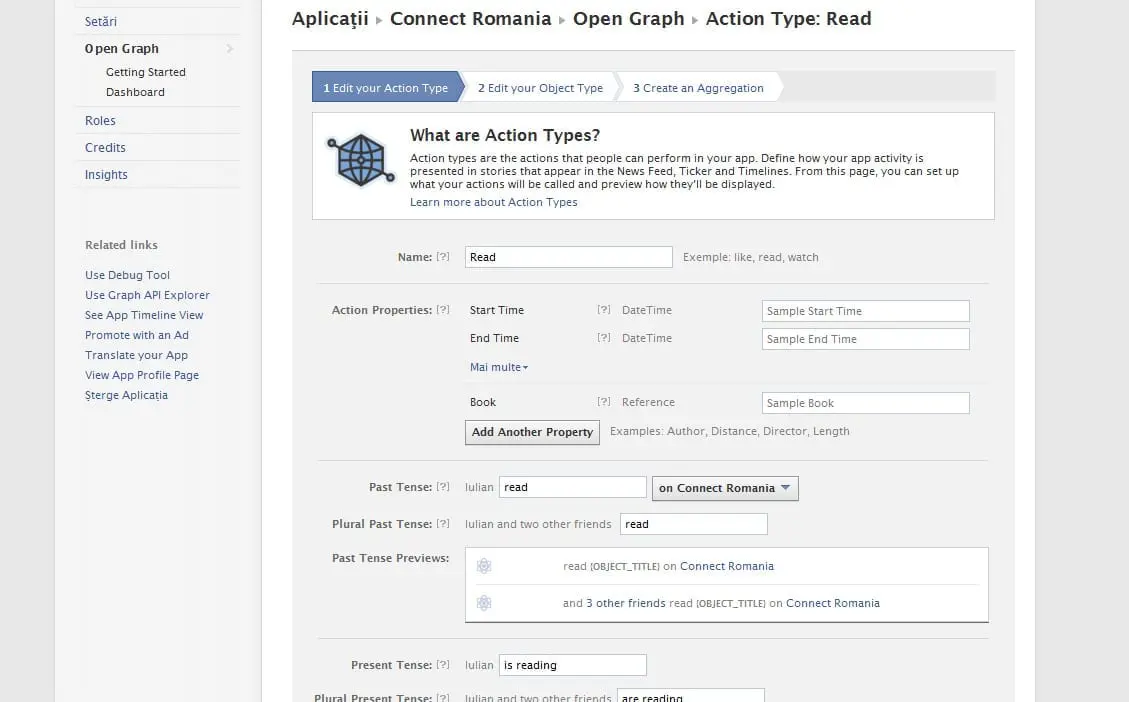Click 'Action Type: Read' in the page title

(x=788, y=19)
